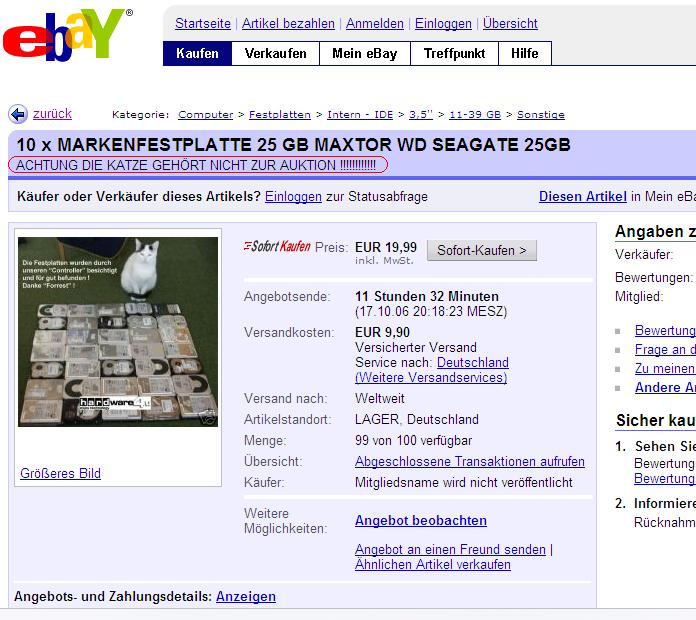Open the Deutschland shipping link
The width and height of the screenshot is (696, 620).
tap(473, 363)
